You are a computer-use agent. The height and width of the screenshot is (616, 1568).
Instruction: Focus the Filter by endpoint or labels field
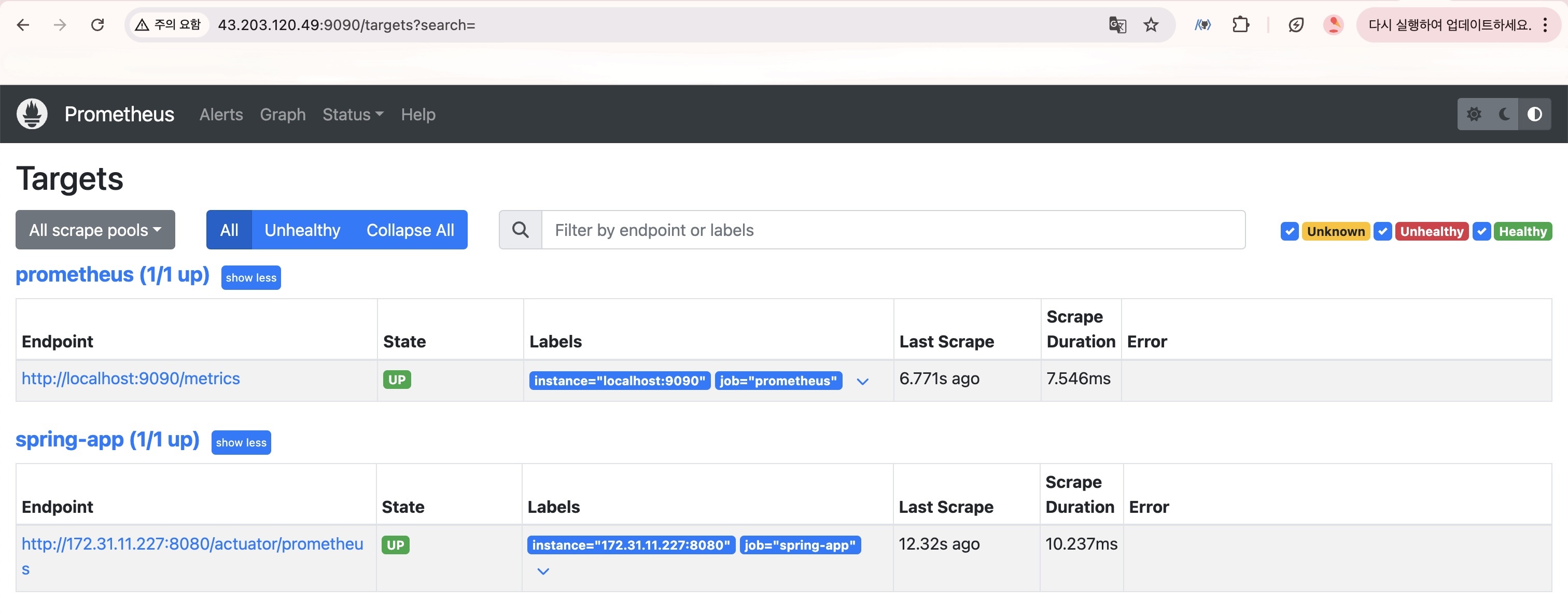[893, 230]
